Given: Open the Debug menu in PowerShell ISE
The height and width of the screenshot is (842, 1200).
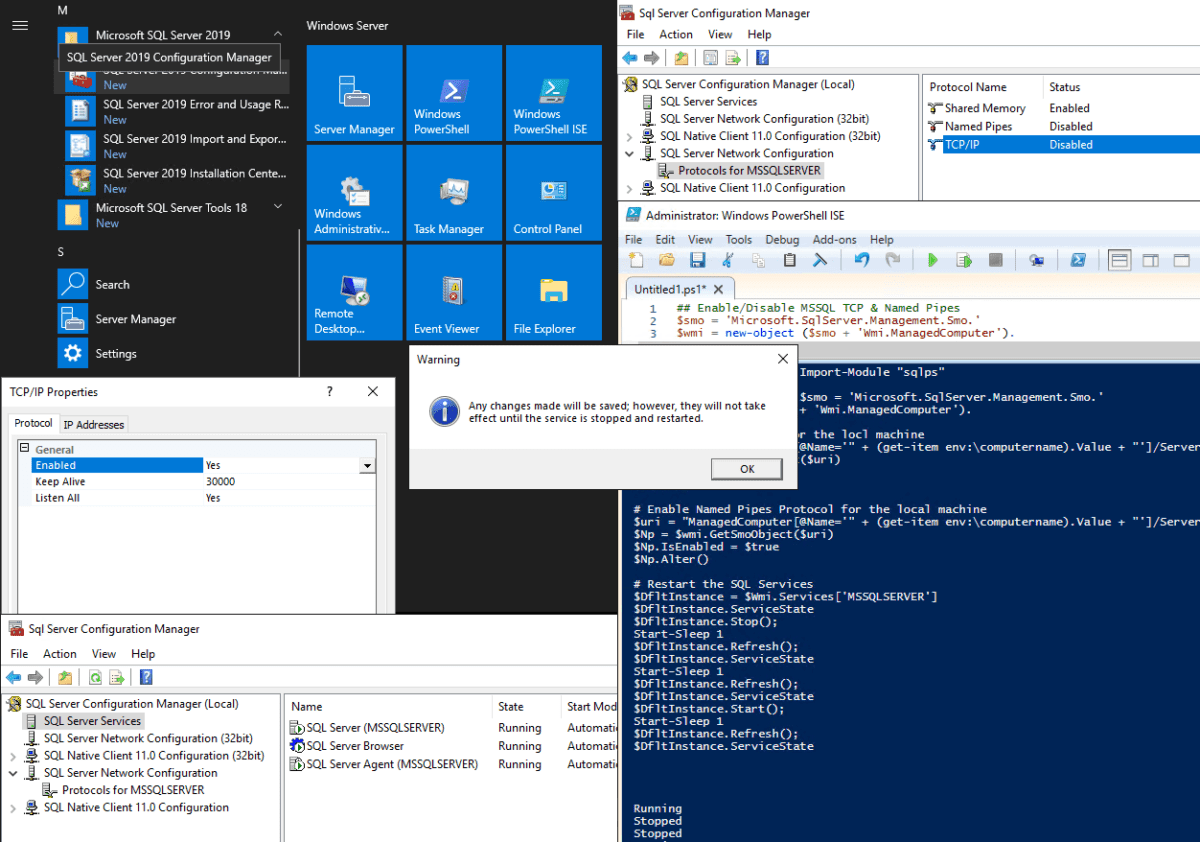Looking at the screenshot, I should coord(782,240).
